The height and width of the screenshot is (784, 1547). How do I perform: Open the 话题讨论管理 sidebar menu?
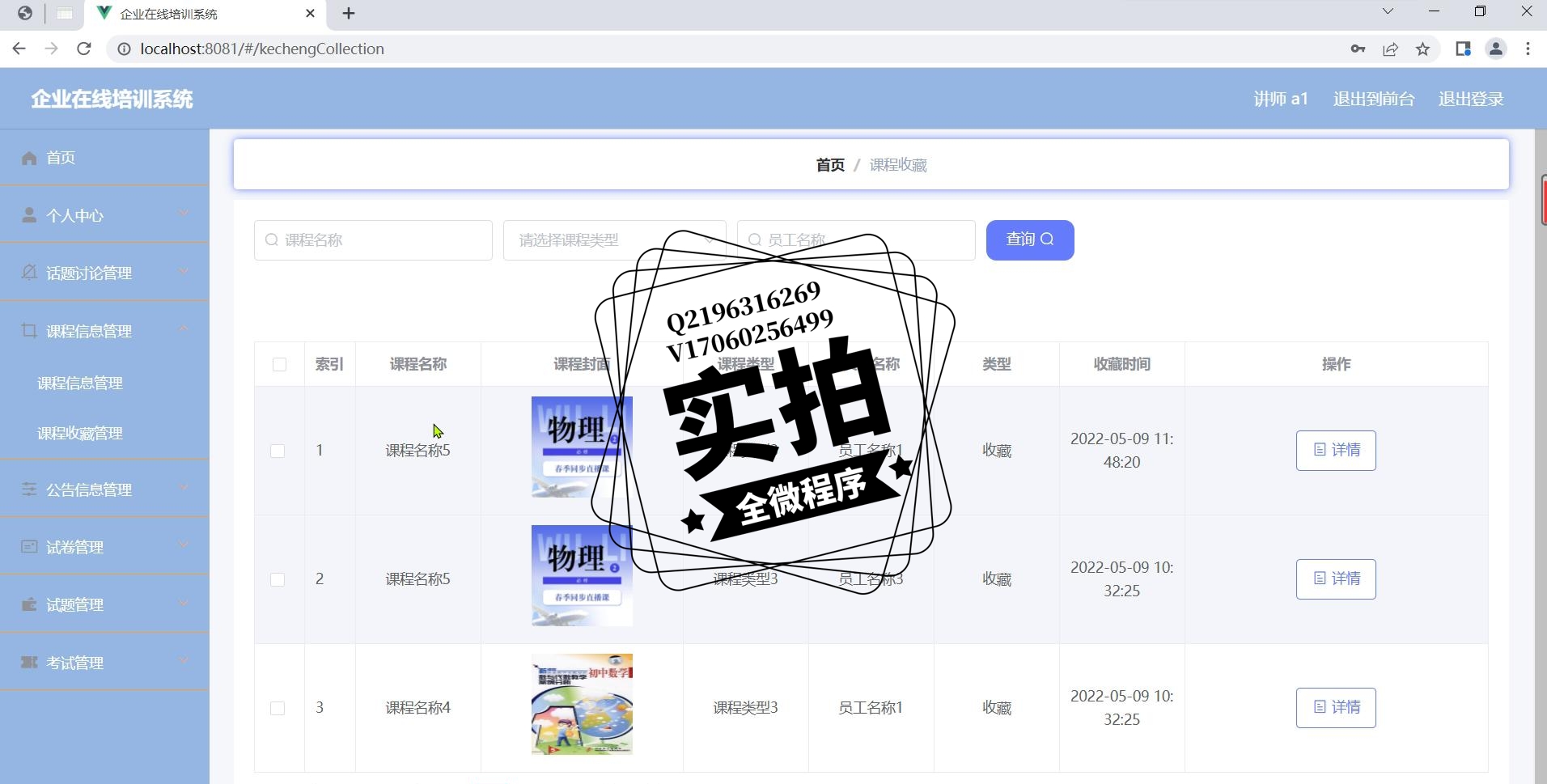tap(104, 273)
